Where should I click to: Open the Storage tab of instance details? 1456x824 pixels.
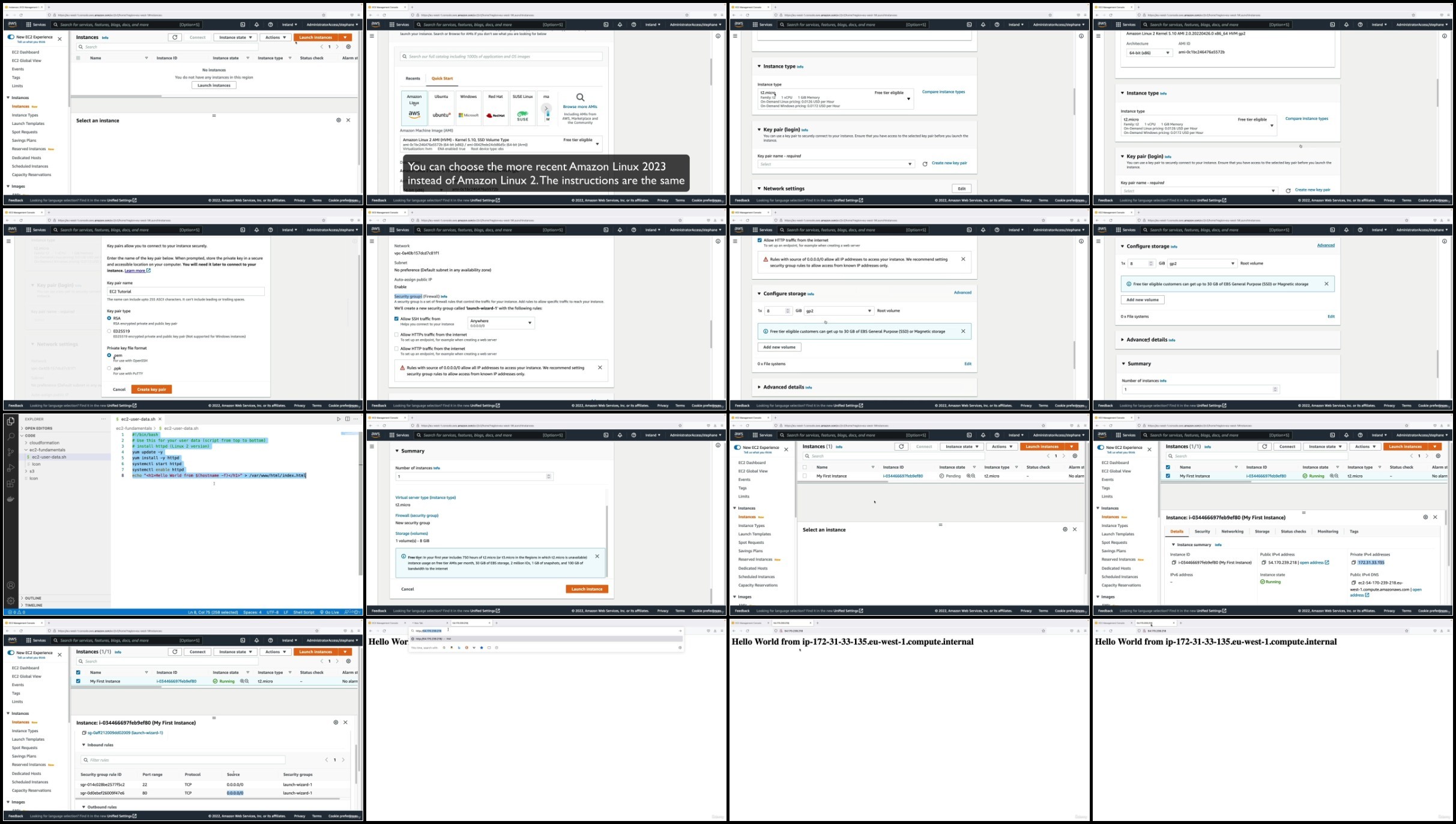pyautogui.click(x=1262, y=532)
